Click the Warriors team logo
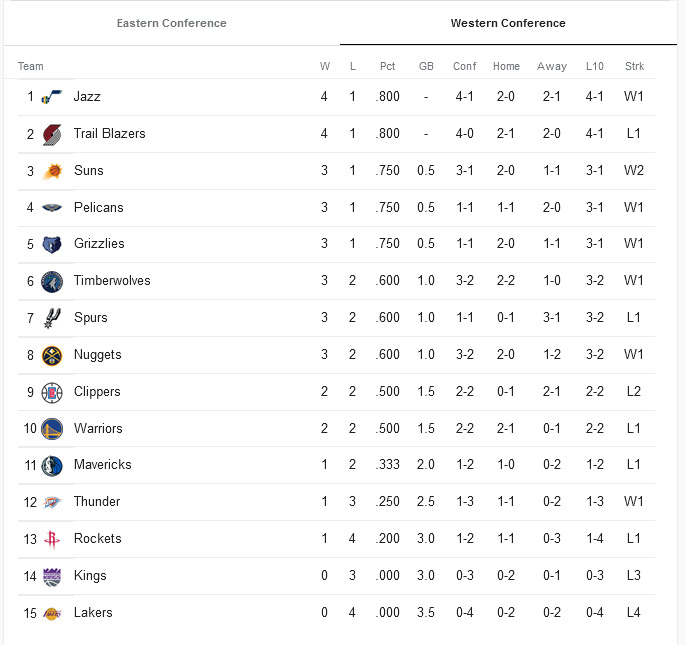The width and height of the screenshot is (686, 645). 52,429
